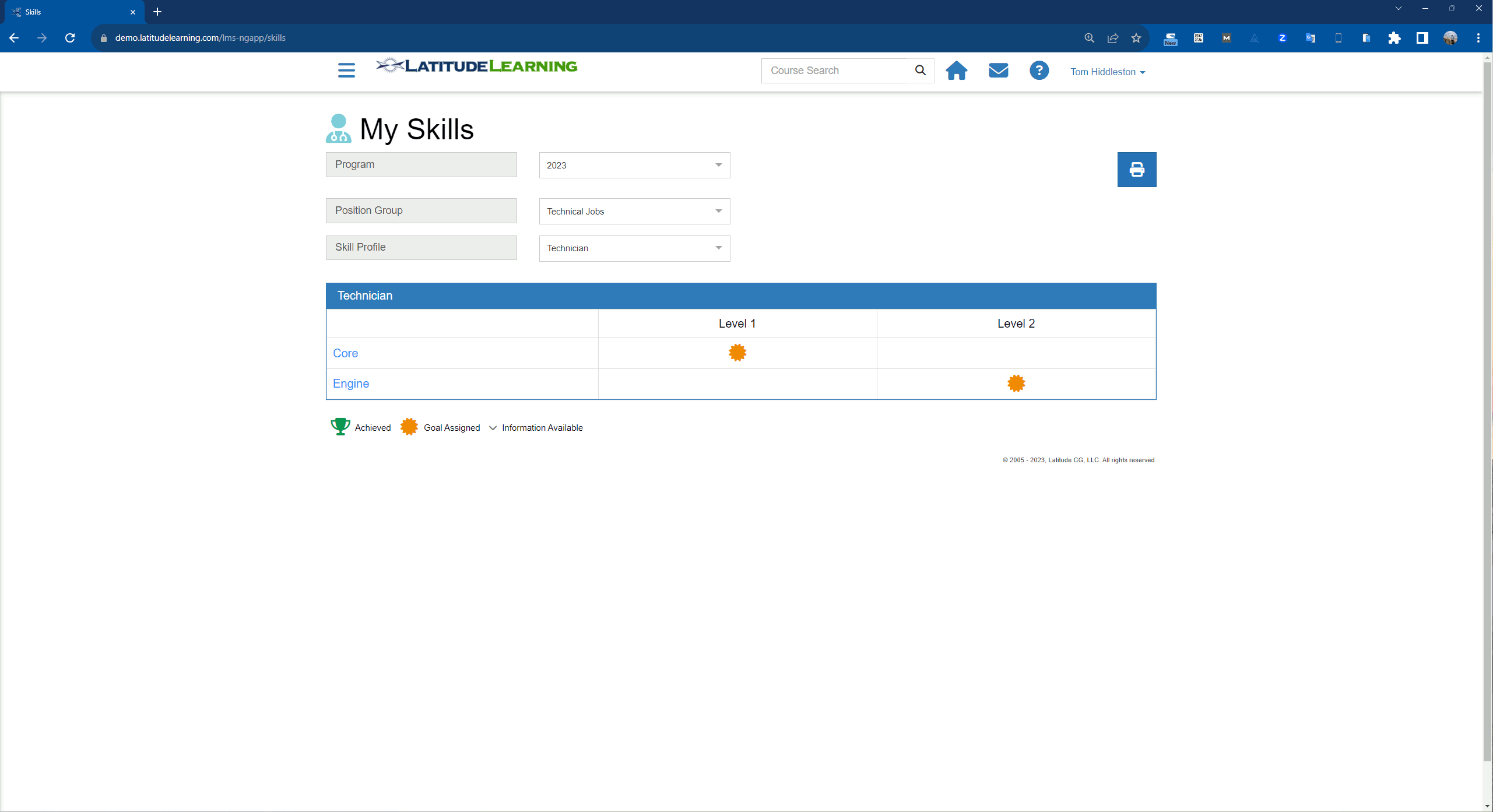Viewport: 1493px width, 812px height.
Task: Open the messages envelope icon
Action: (998, 71)
